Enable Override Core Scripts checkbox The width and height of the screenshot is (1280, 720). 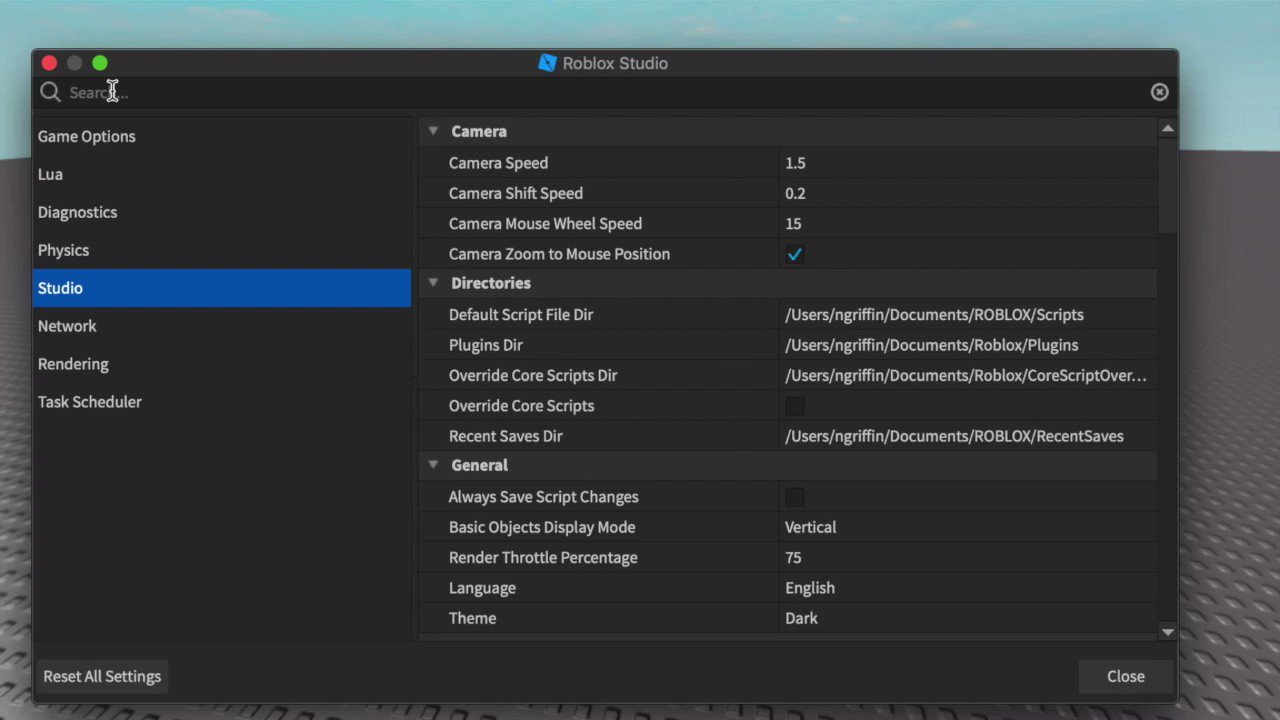pos(795,406)
